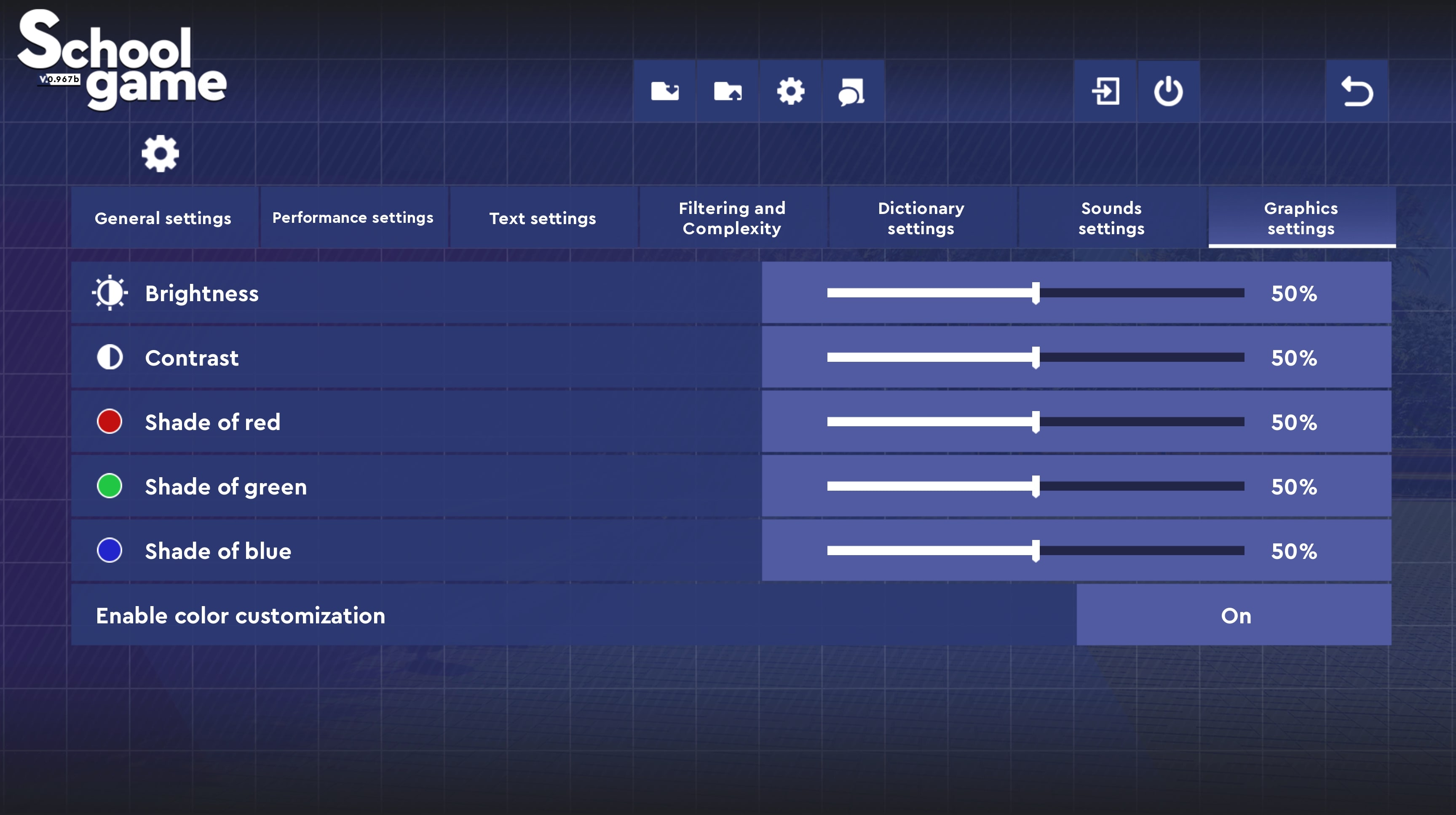Viewport: 1456px width, 815px height.
Task: Click the red color circle
Action: pos(110,422)
